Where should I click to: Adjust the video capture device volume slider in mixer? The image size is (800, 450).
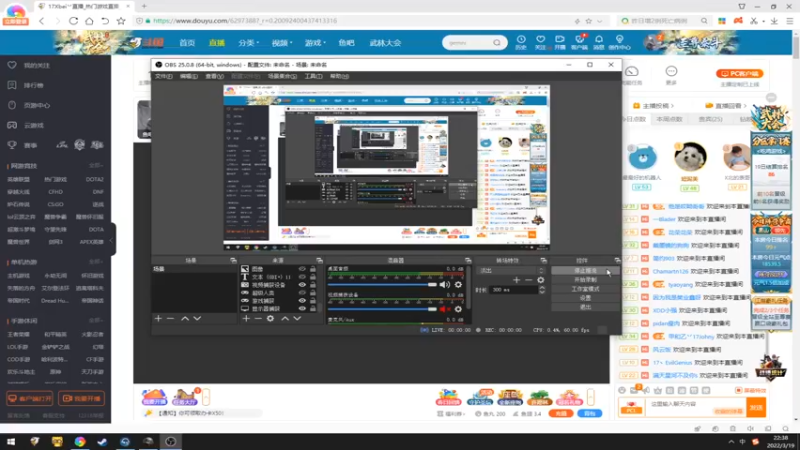pyautogui.click(x=382, y=309)
